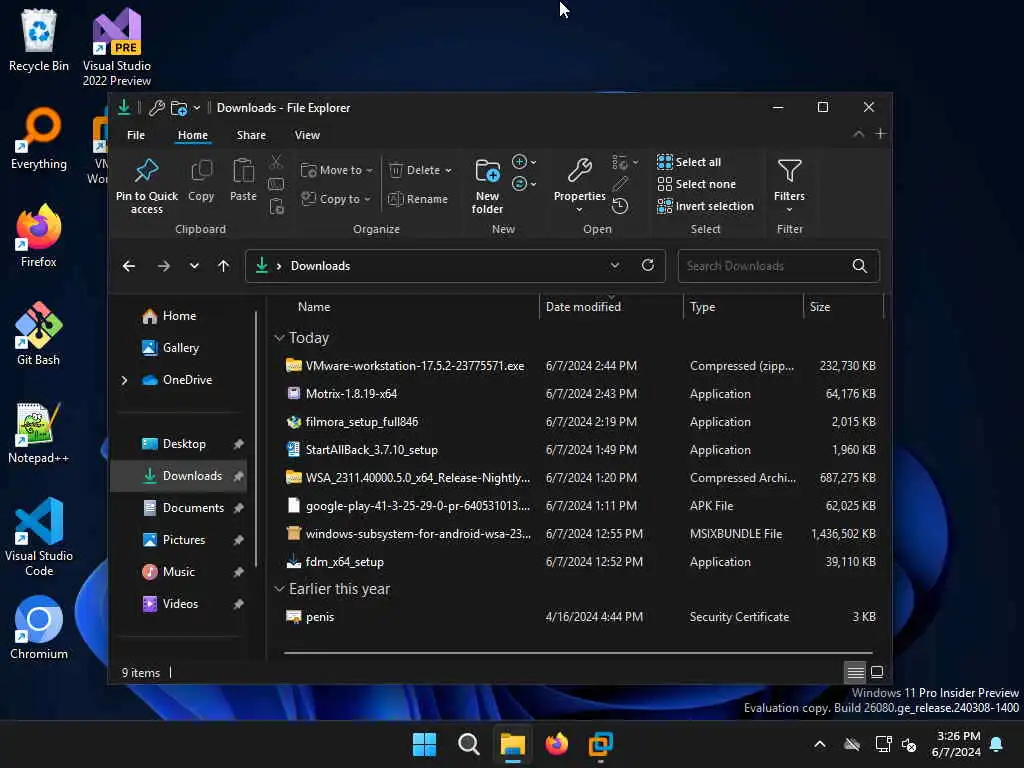Go back with the left arrow
Viewport: 1024px width, 768px height.
tap(129, 266)
